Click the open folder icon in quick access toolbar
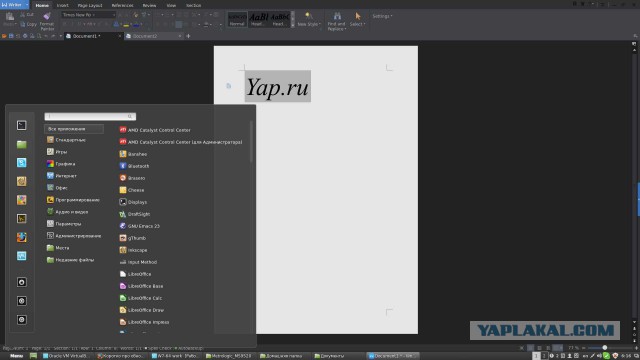640x360 pixels. coord(4,36)
